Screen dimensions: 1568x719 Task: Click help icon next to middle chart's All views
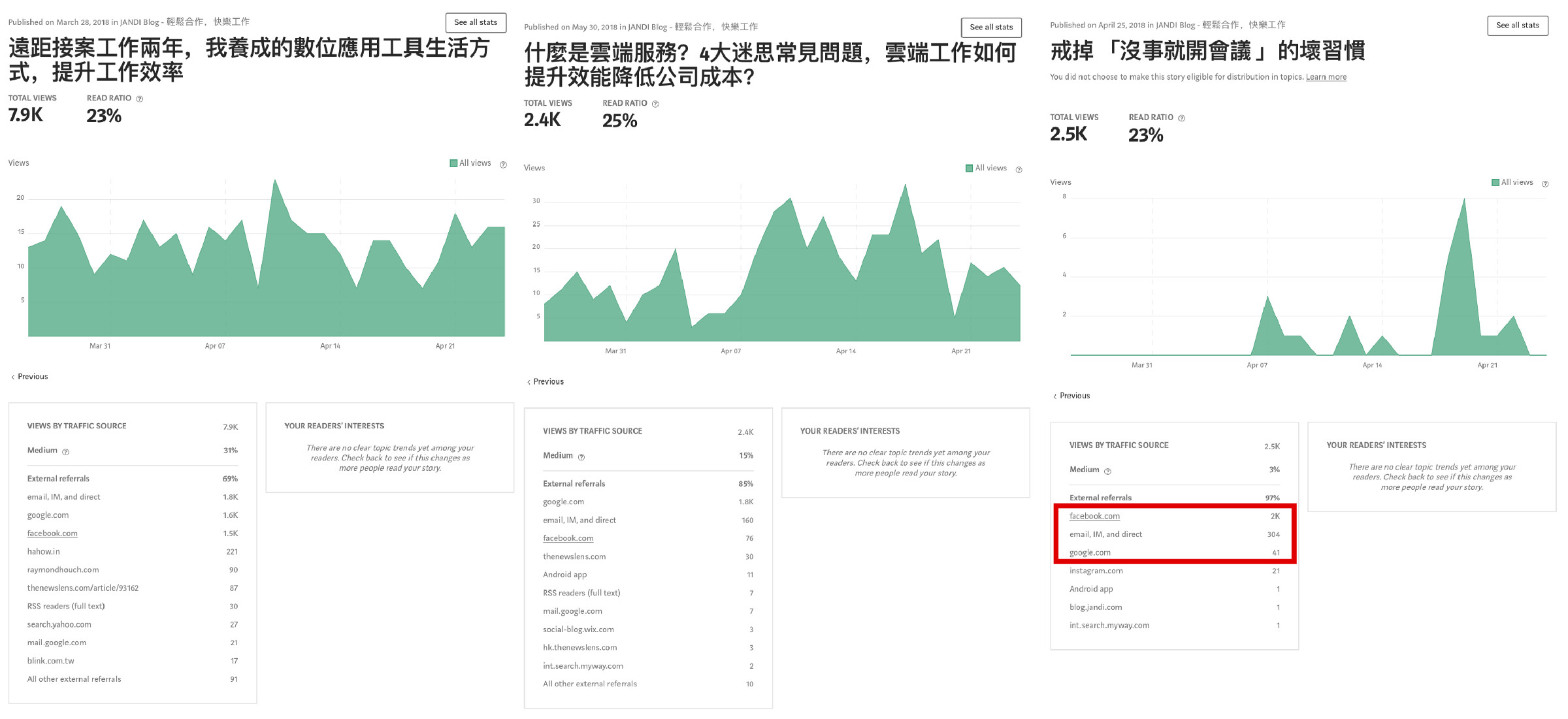click(x=1019, y=170)
